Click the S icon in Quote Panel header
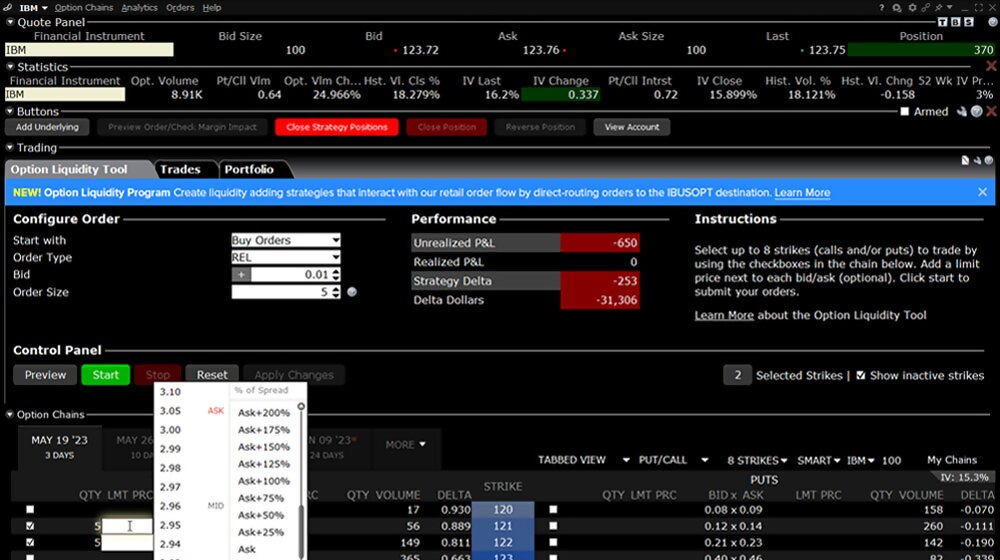This screenshot has width=1000, height=560. pyautogui.click(x=969, y=22)
